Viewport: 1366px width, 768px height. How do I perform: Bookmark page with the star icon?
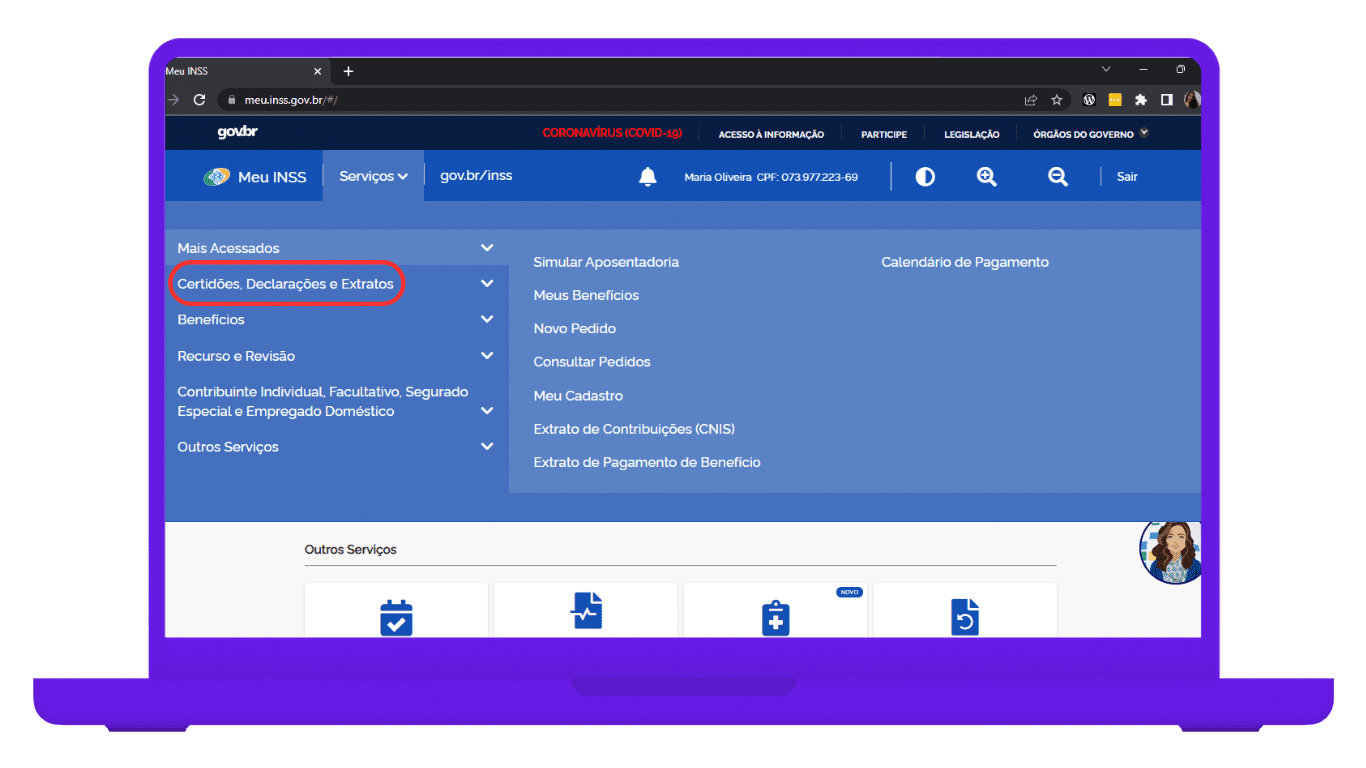(x=1056, y=100)
